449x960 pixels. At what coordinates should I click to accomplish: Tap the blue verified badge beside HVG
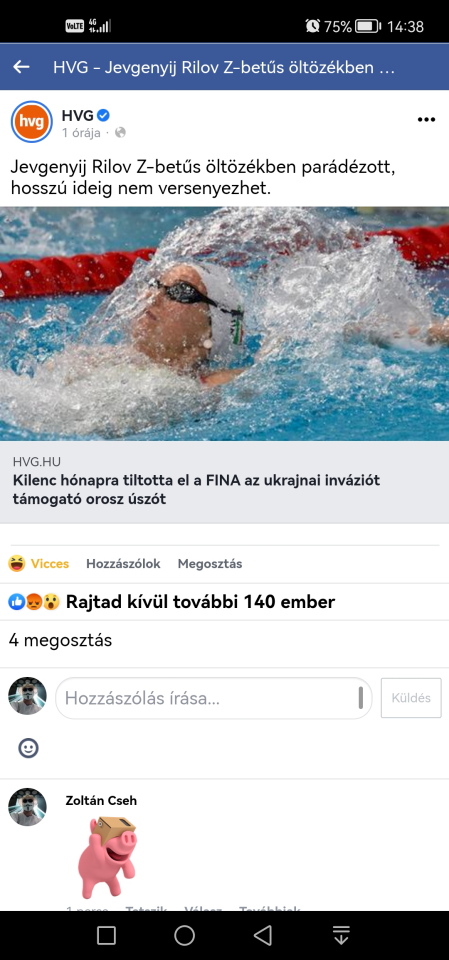104,114
